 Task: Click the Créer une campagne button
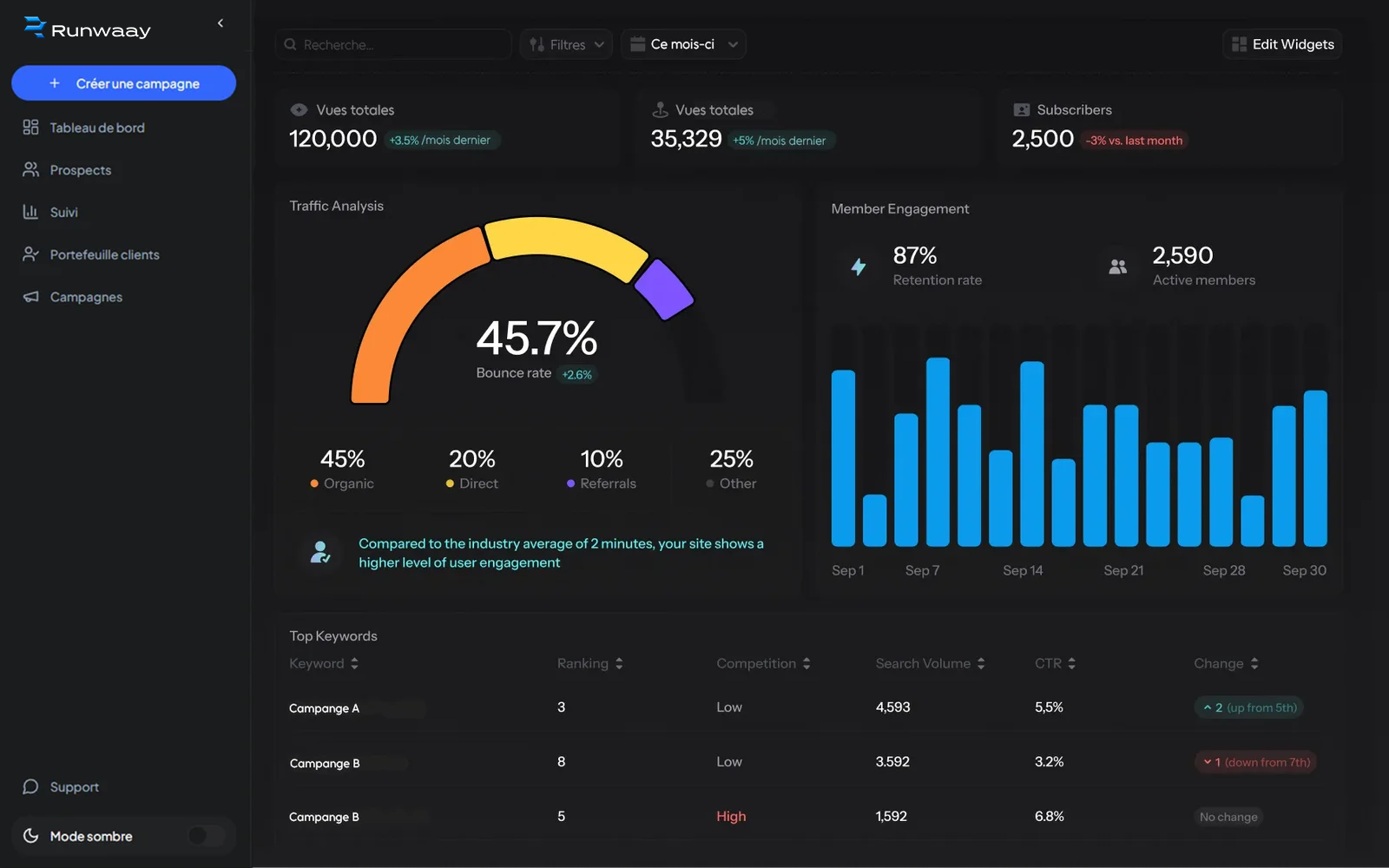[123, 83]
